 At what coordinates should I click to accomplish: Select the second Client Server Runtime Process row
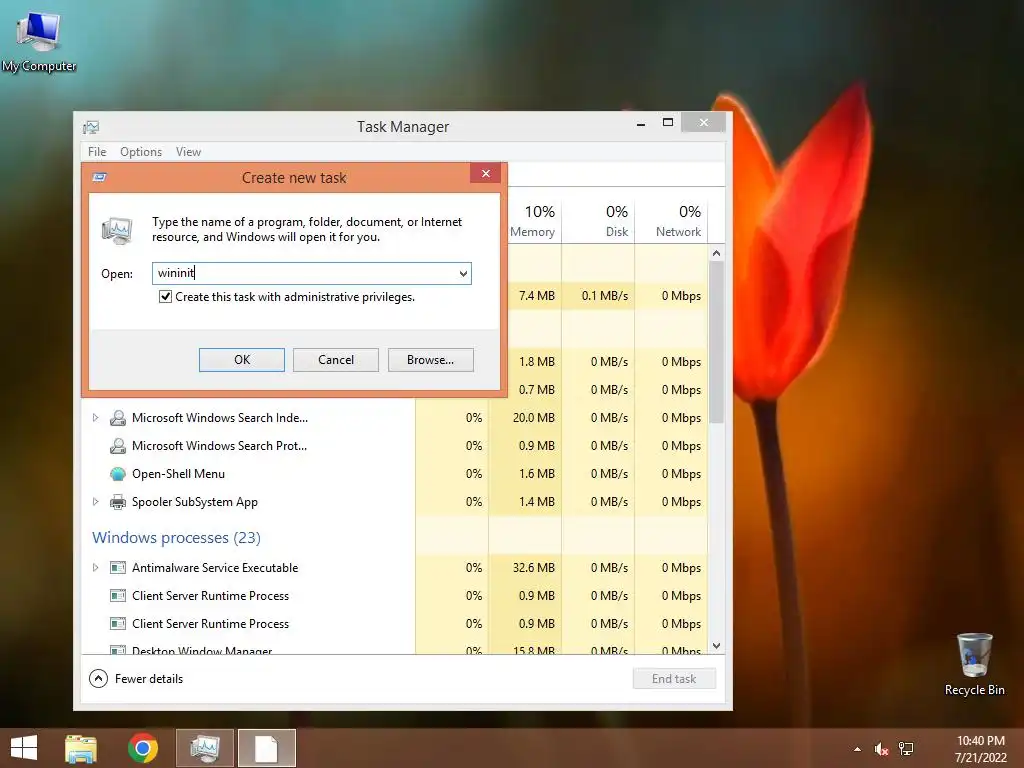(394, 624)
